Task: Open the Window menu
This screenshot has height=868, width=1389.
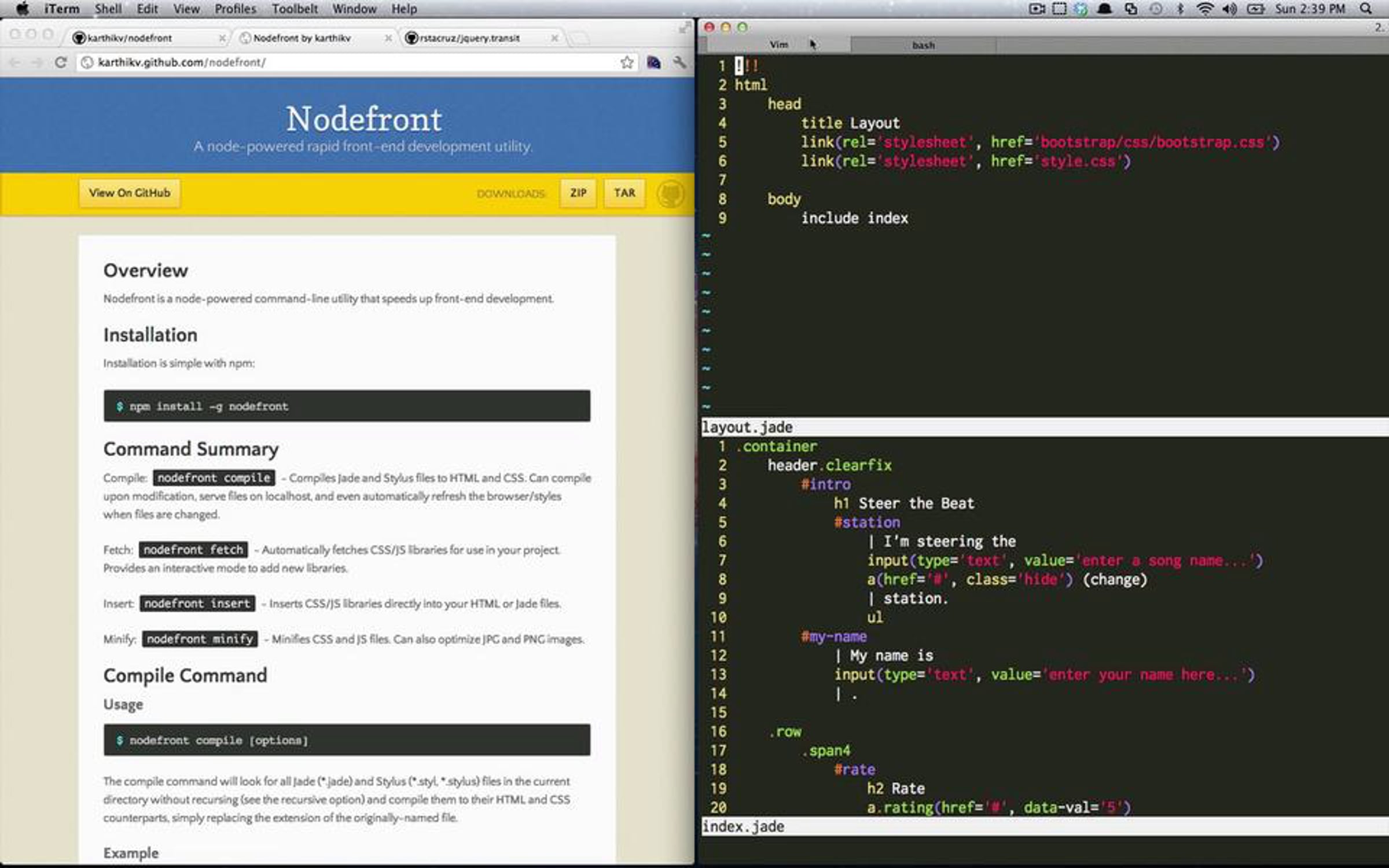Action: tap(354, 9)
